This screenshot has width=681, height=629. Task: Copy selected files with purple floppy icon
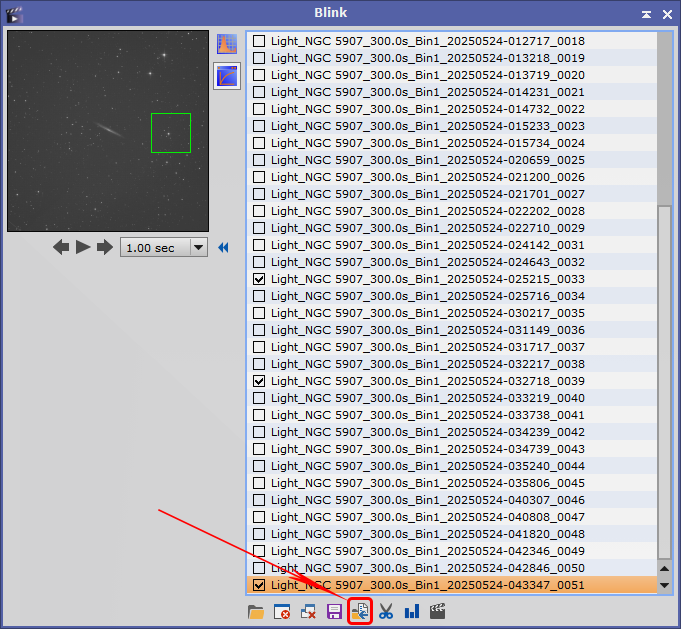click(334, 612)
